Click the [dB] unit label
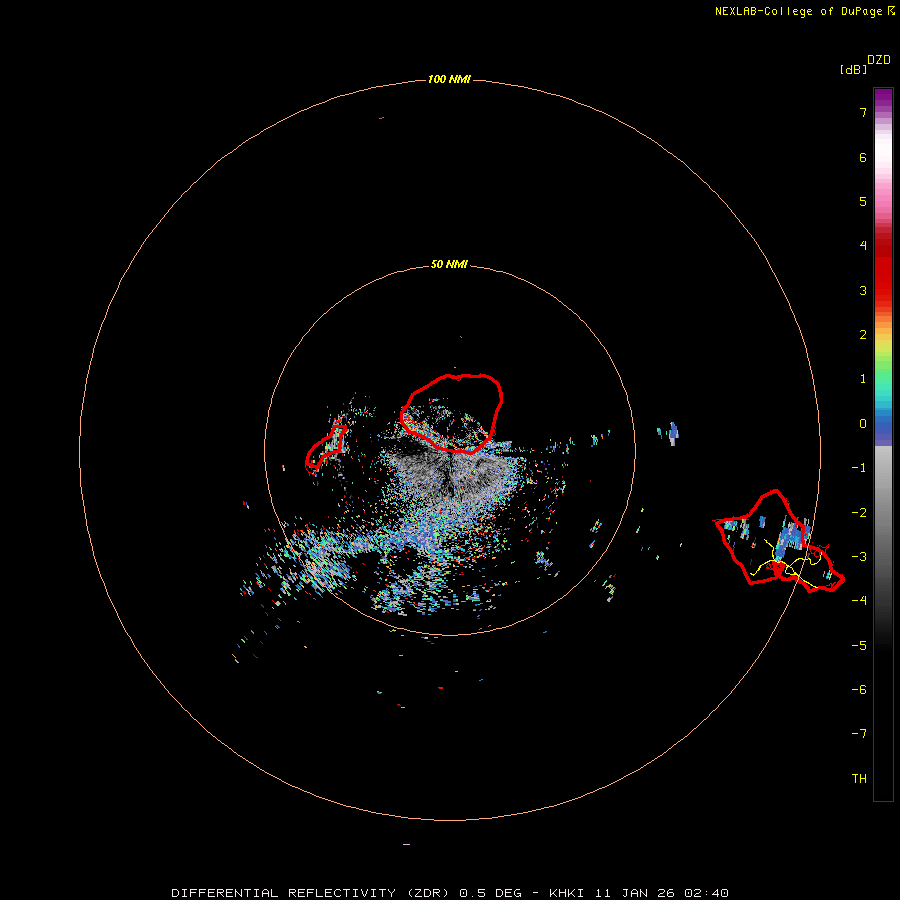This screenshot has height=900, width=900. pos(854,69)
